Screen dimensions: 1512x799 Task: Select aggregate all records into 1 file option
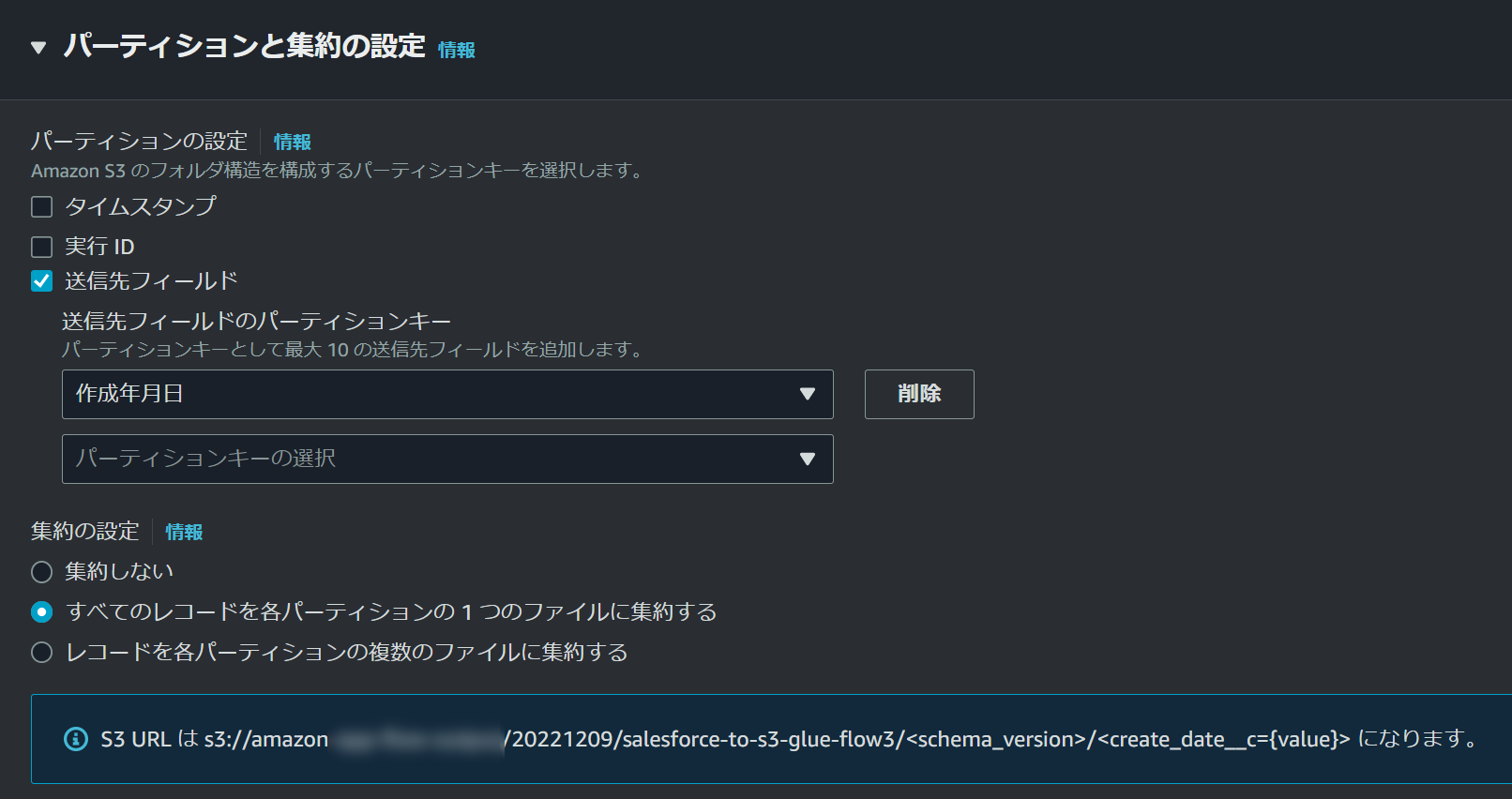[42, 612]
